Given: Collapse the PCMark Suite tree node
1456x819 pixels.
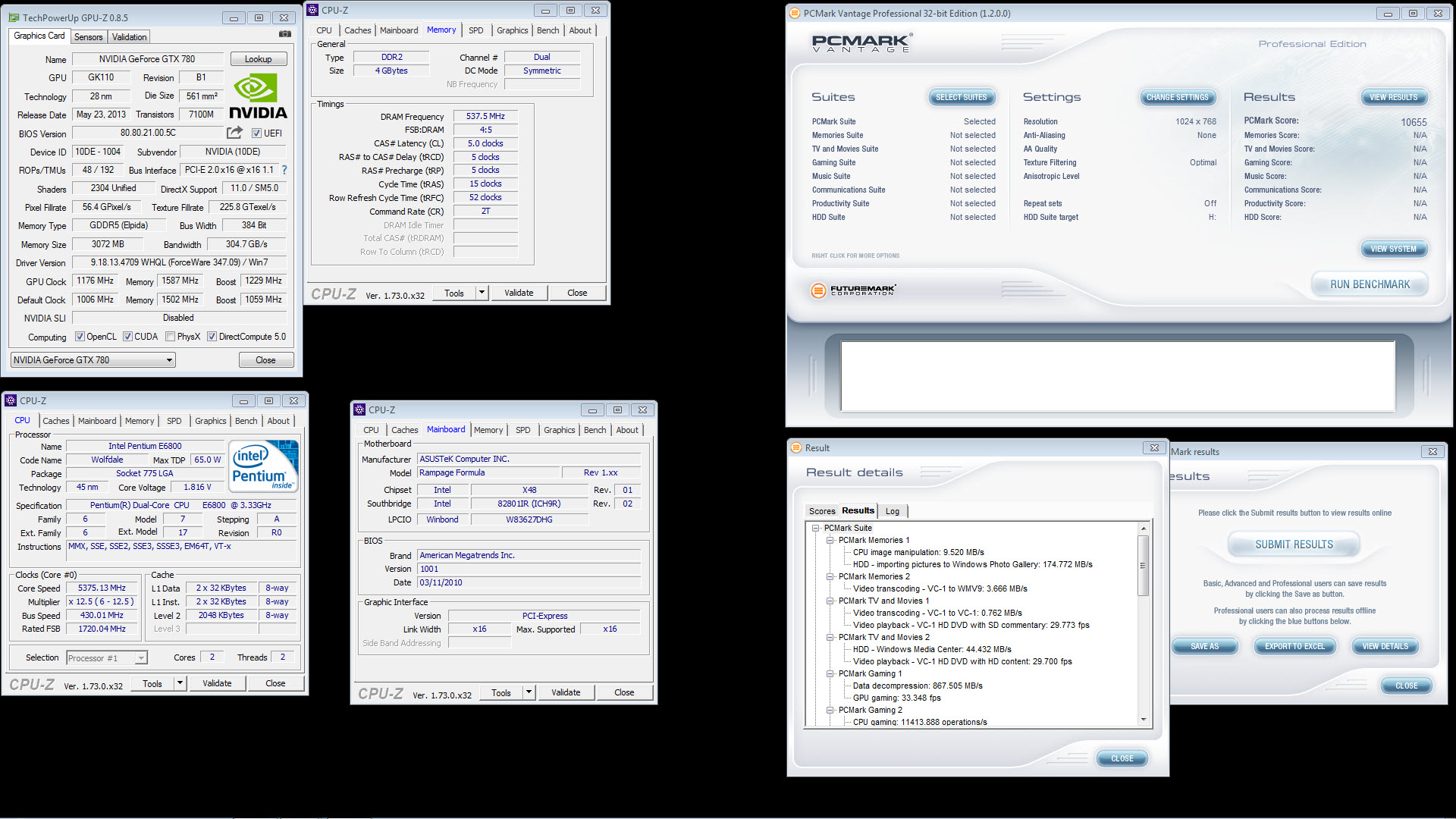Looking at the screenshot, I should pos(816,528).
